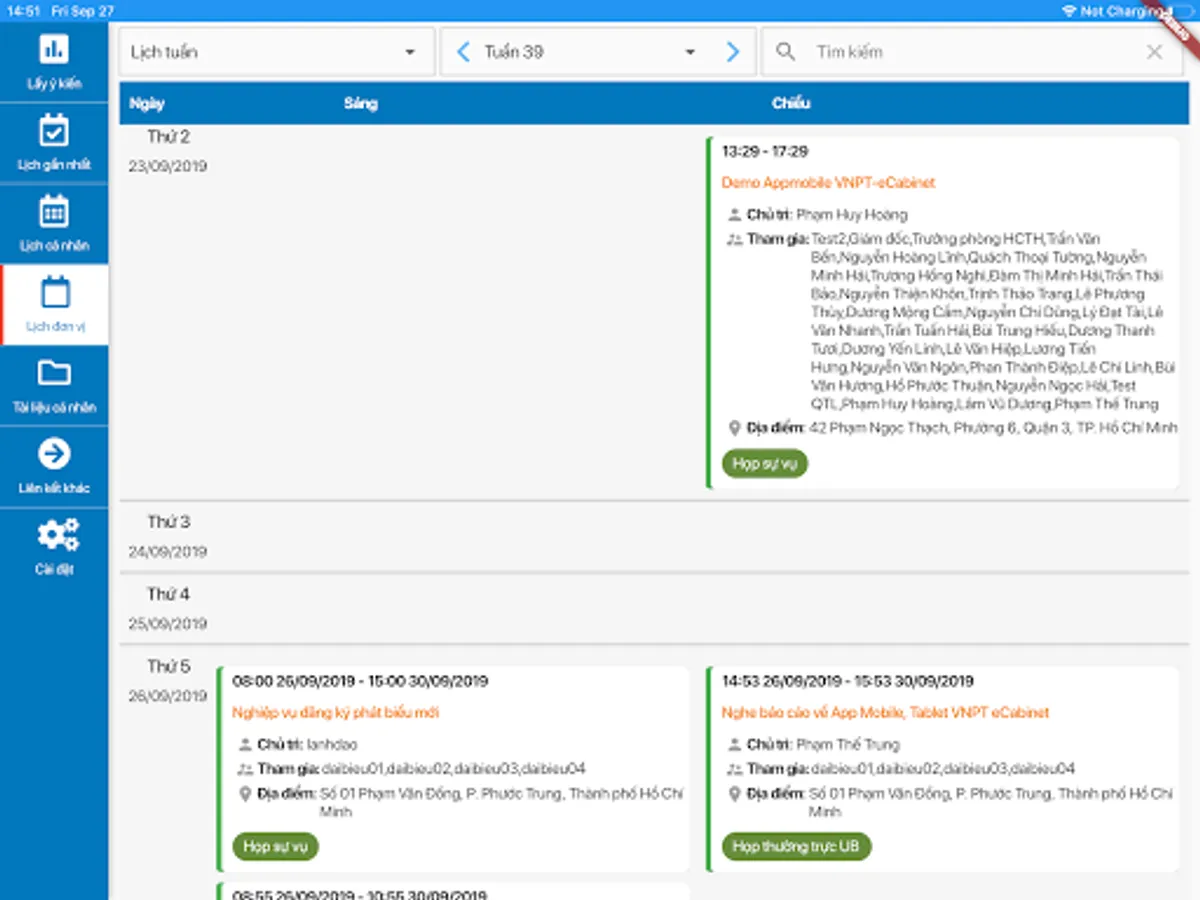Screen dimensions: 1200x900
Task: Click the 13:29 - 17:29 meeting time
Action: click(x=765, y=152)
